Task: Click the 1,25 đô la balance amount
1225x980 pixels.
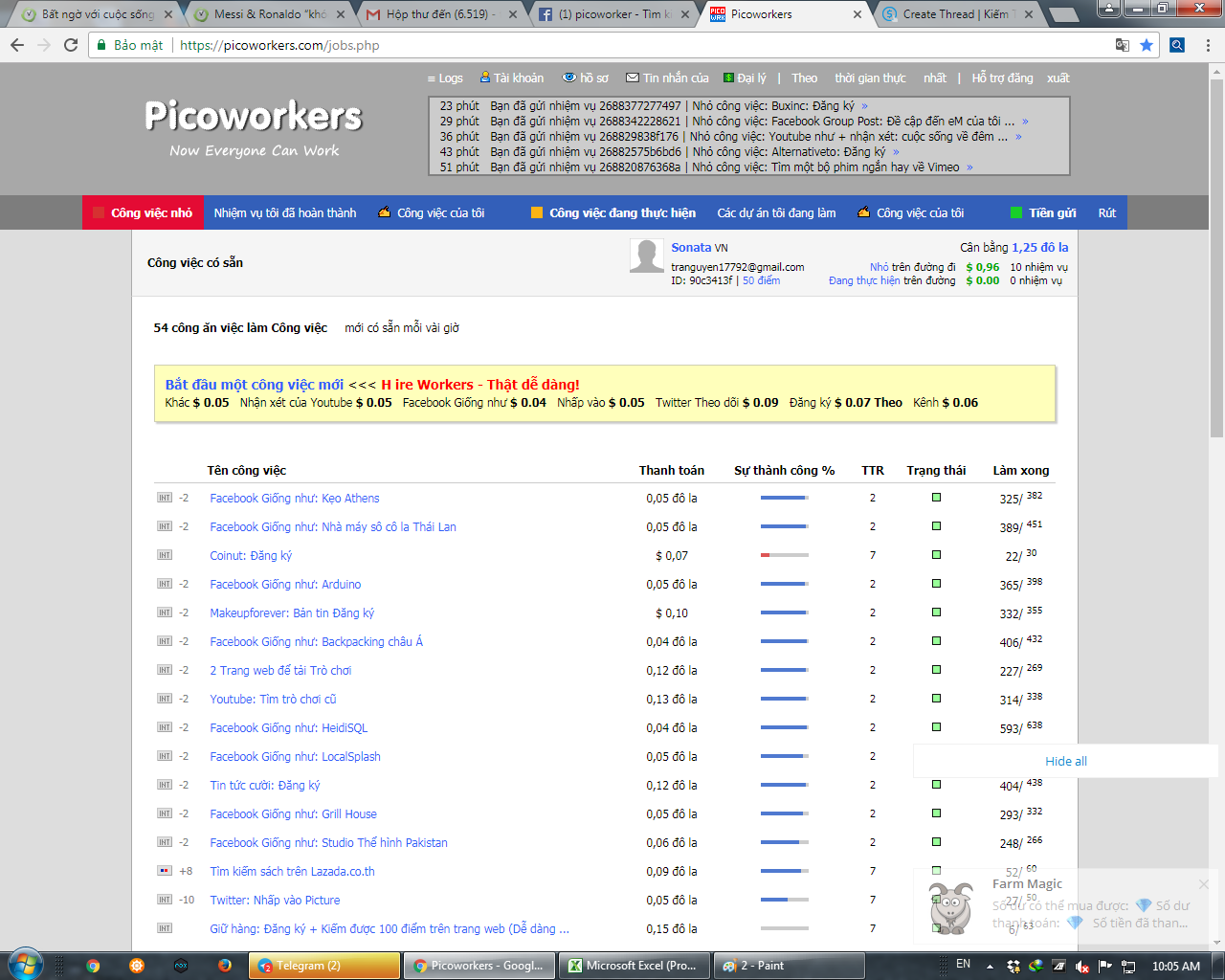Action: click(x=1040, y=247)
